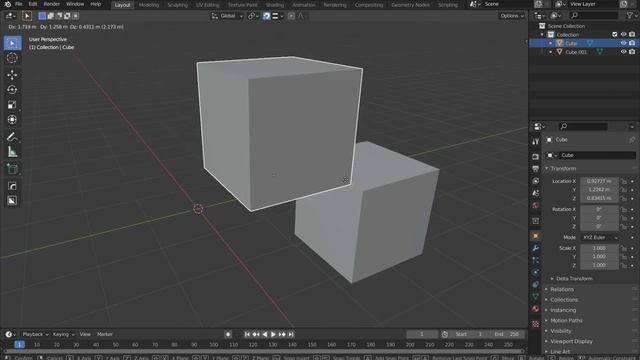Select the Cursor tool in toolbar

pyautogui.click(x=12, y=58)
